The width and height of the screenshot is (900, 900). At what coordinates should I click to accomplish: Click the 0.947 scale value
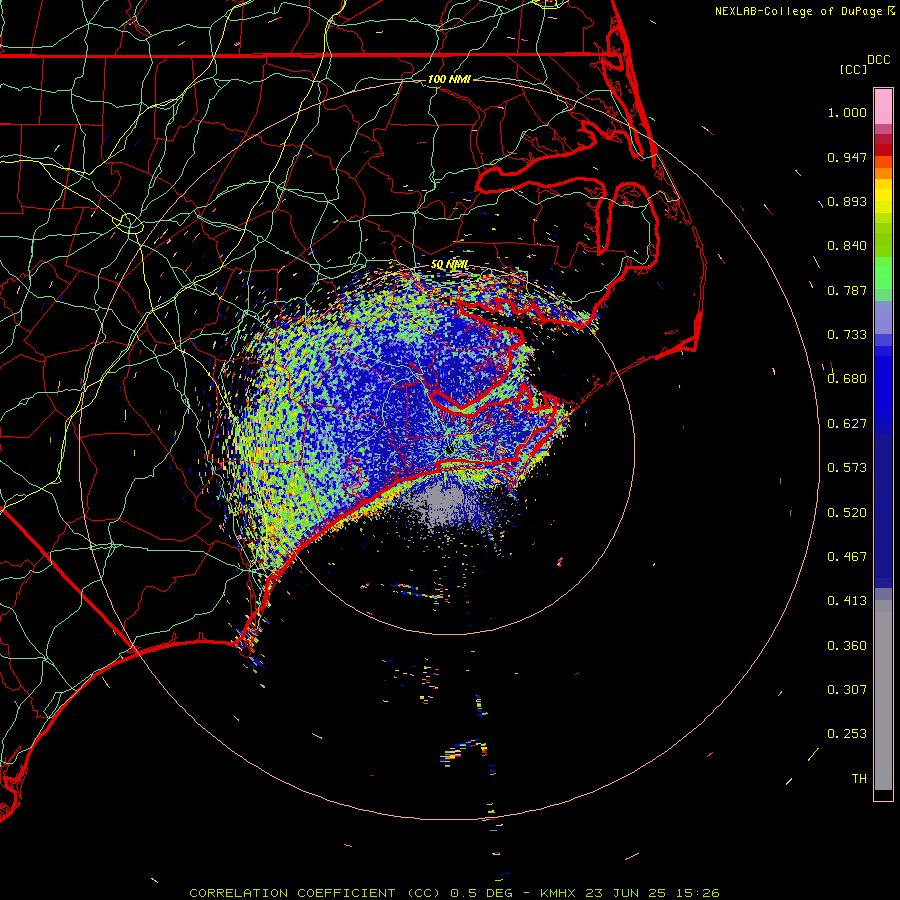847,157
